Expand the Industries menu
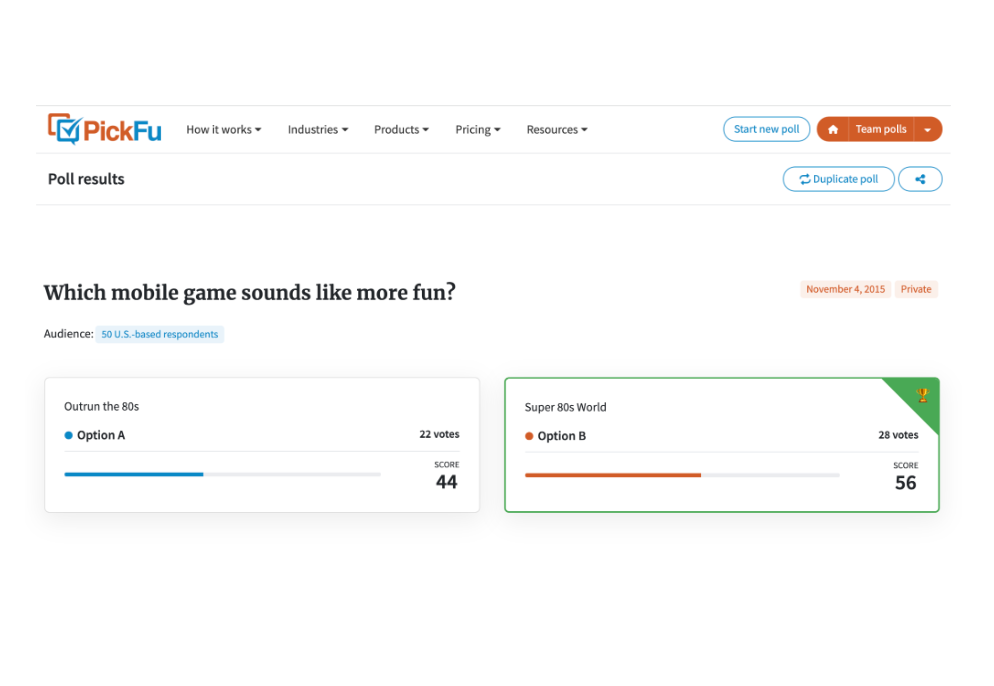 (x=318, y=130)
